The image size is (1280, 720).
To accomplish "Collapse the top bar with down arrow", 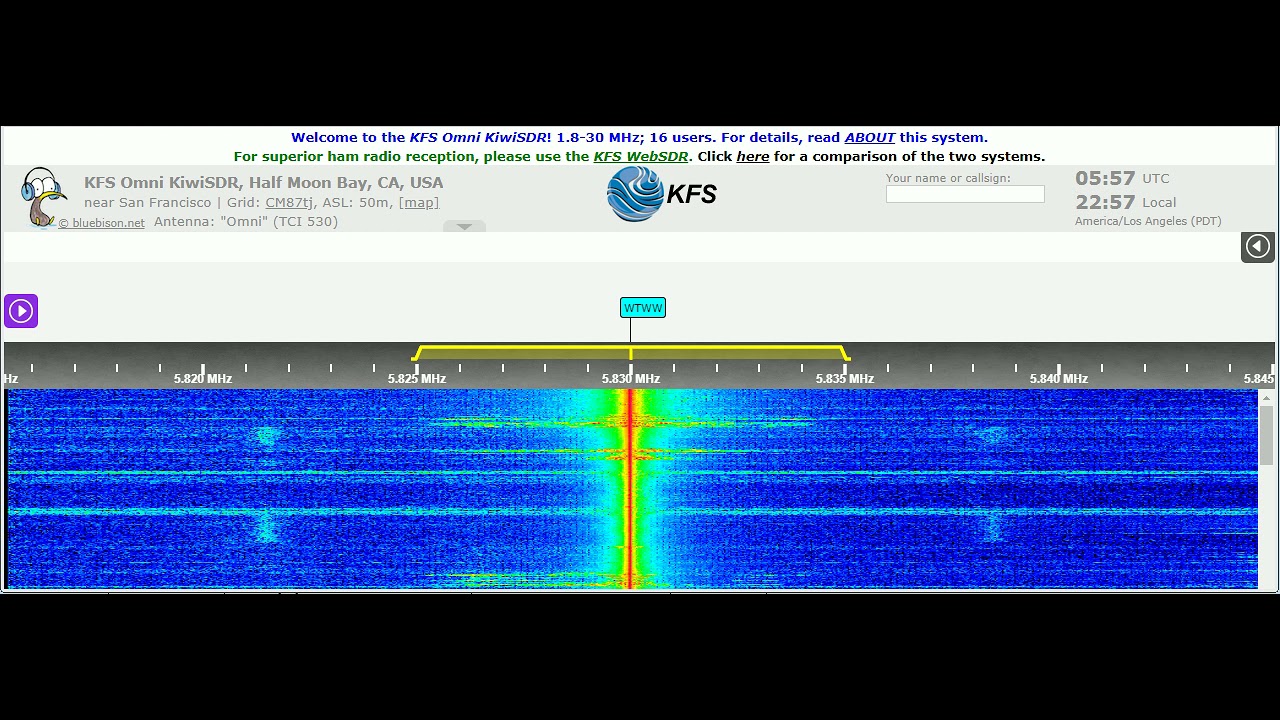I will (x=464, y=227).
